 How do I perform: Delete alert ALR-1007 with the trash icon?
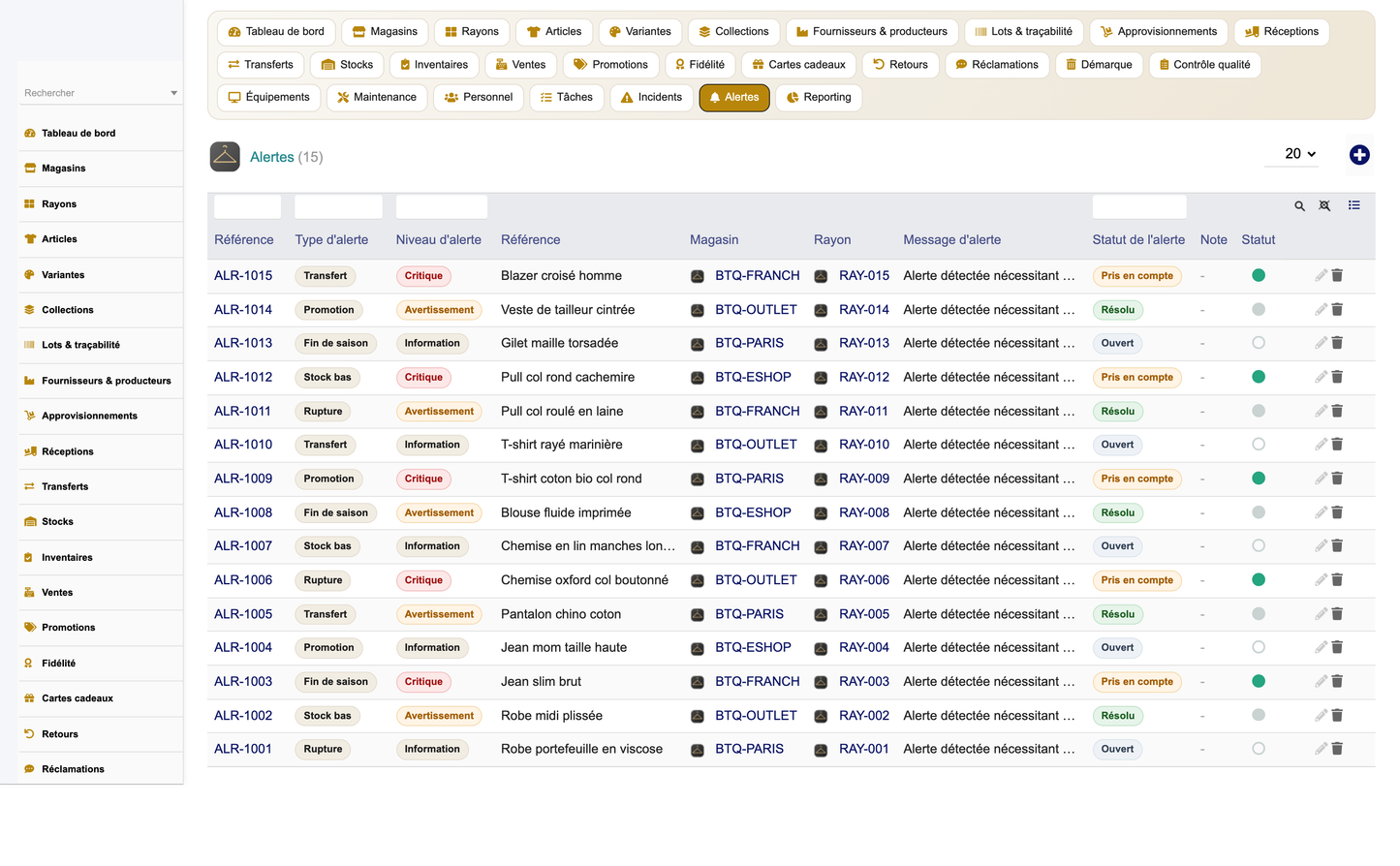[x=1337, y=546]
